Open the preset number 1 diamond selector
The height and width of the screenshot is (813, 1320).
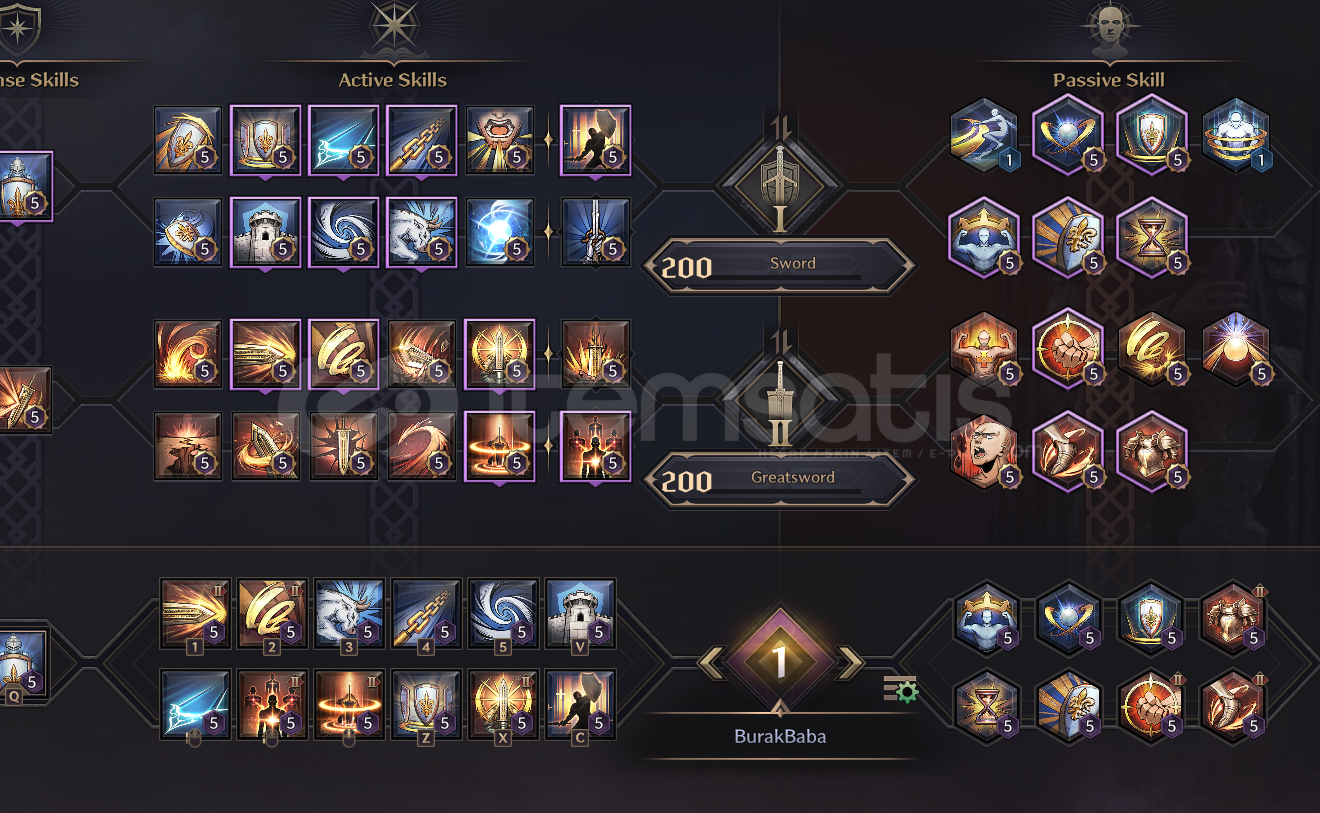tap(780, 661)
